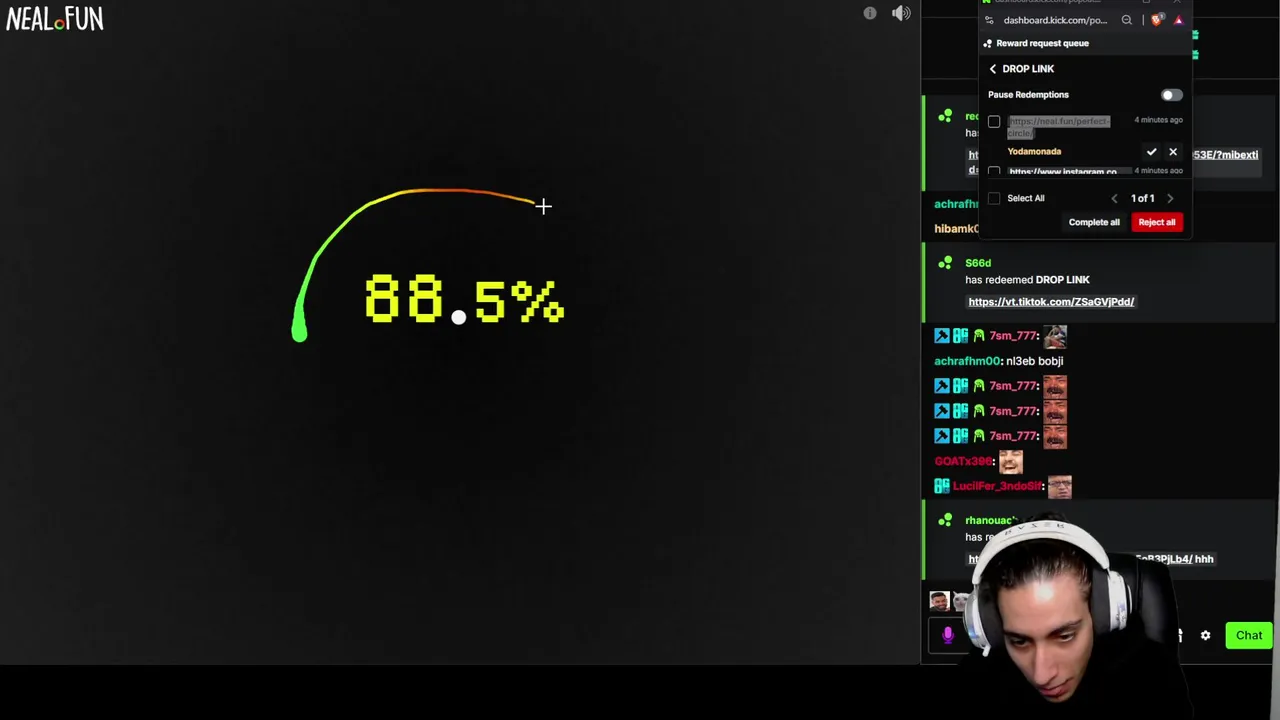
Task: Toggle the game sound speaker icon
Action: [901, 14]
